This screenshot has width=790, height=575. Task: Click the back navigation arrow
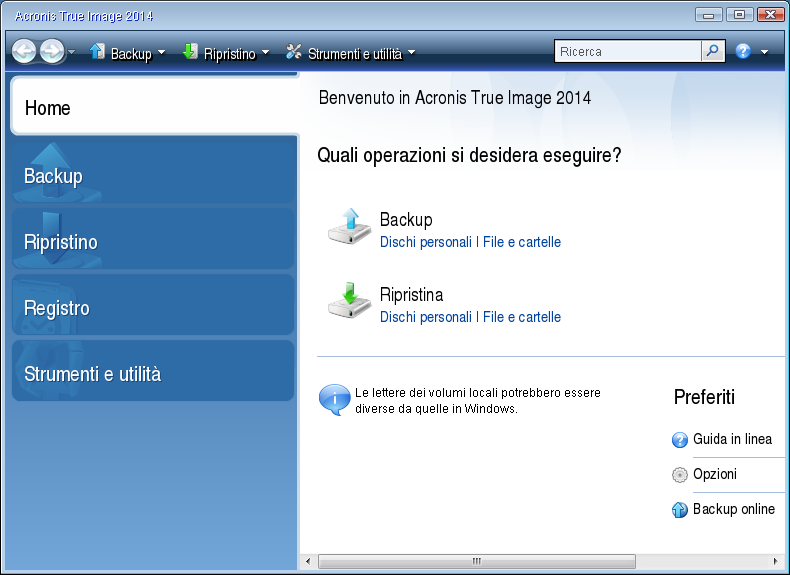(x=24, y=51)
